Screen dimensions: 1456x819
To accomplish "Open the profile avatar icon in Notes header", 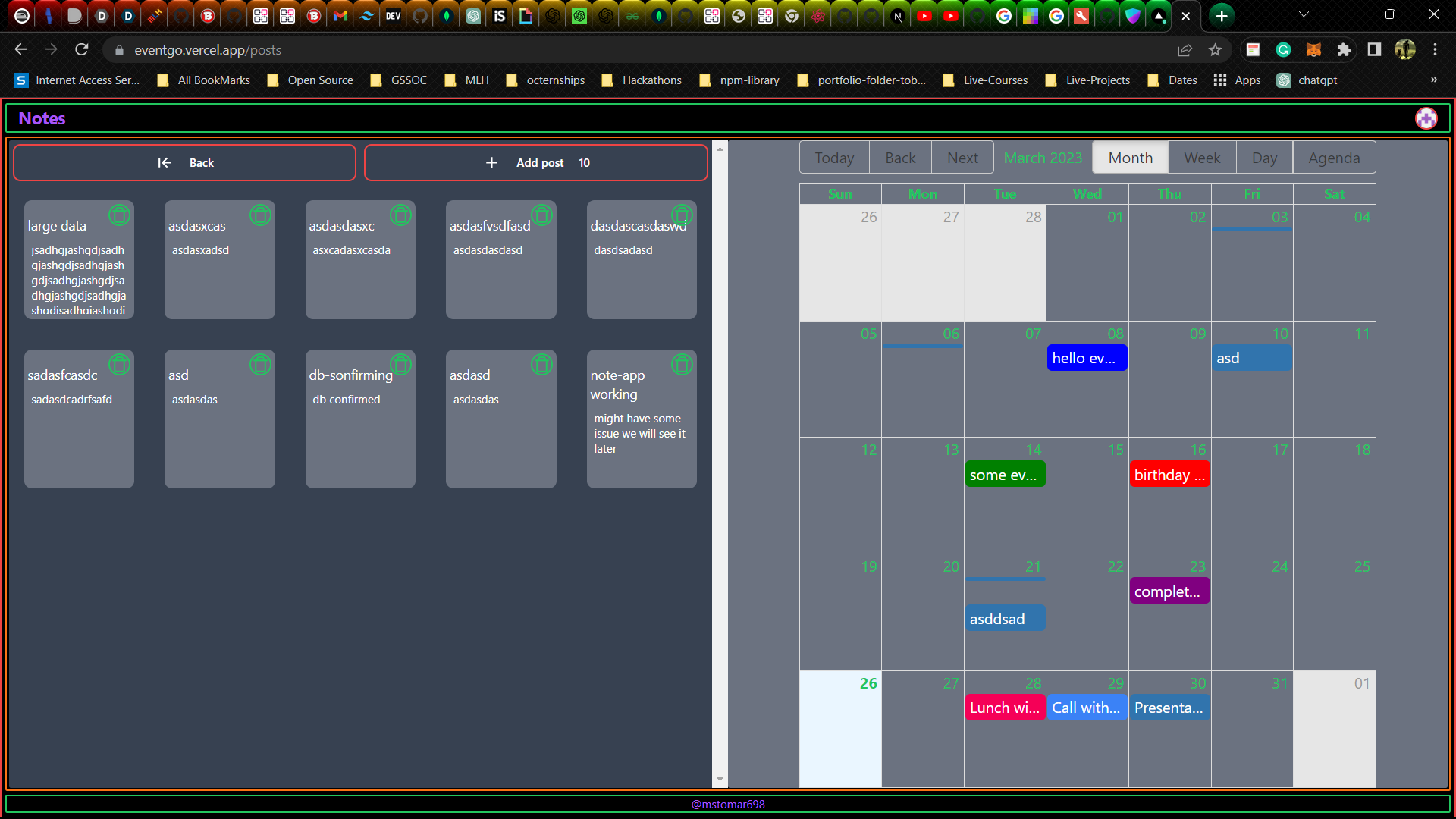I will [x=1426, y=118].
